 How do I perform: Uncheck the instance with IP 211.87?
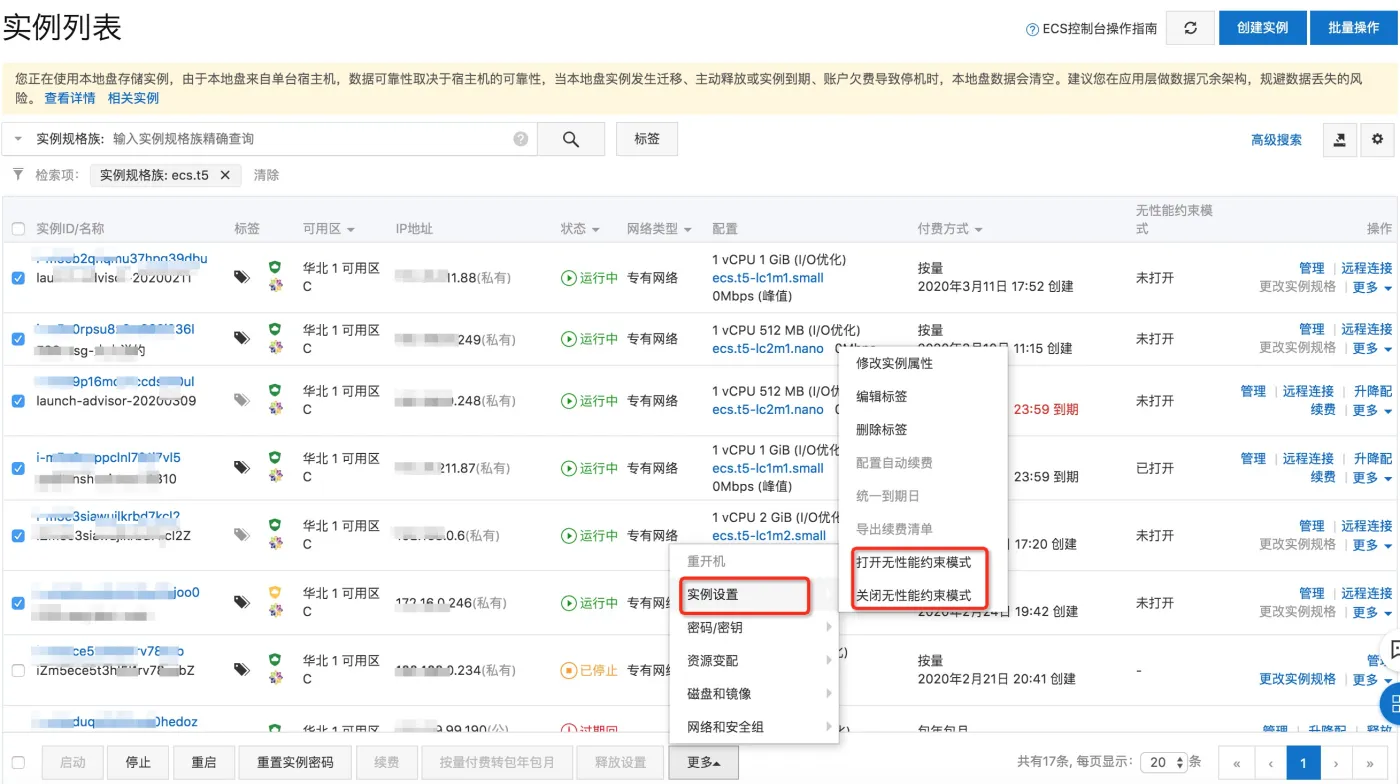18,468
